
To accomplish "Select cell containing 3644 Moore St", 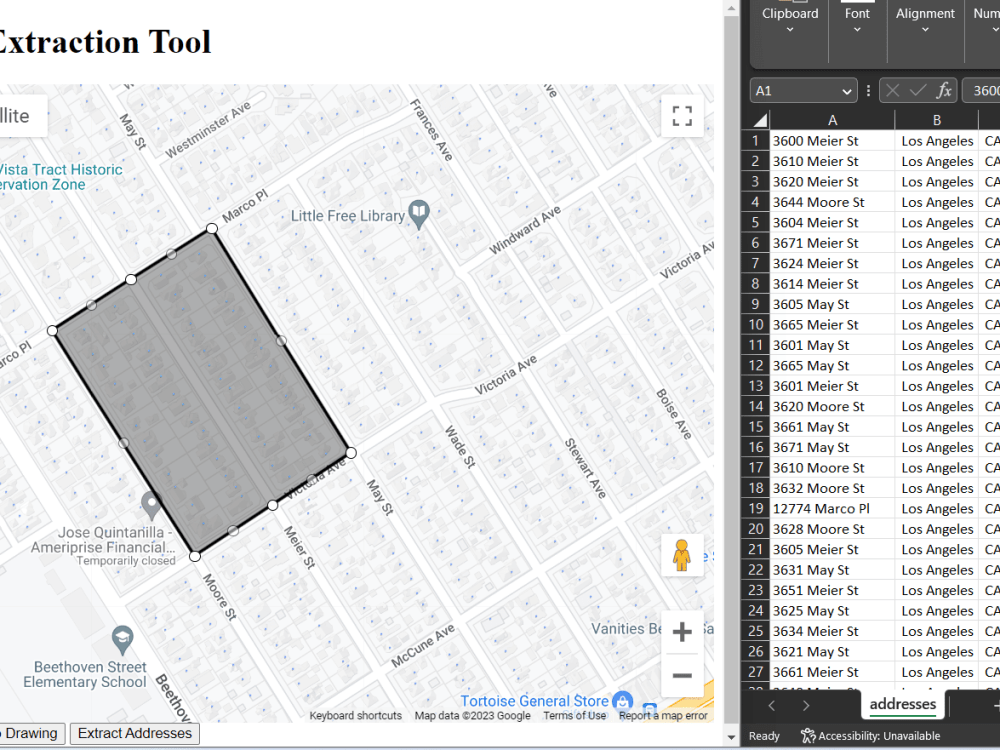I will pyautogui.click(x=832, y=202).
